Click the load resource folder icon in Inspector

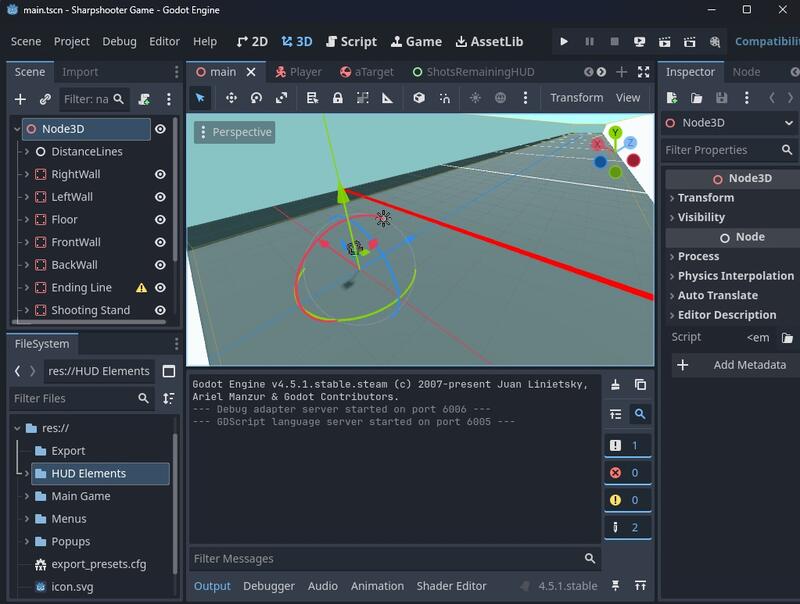[696, 97]
